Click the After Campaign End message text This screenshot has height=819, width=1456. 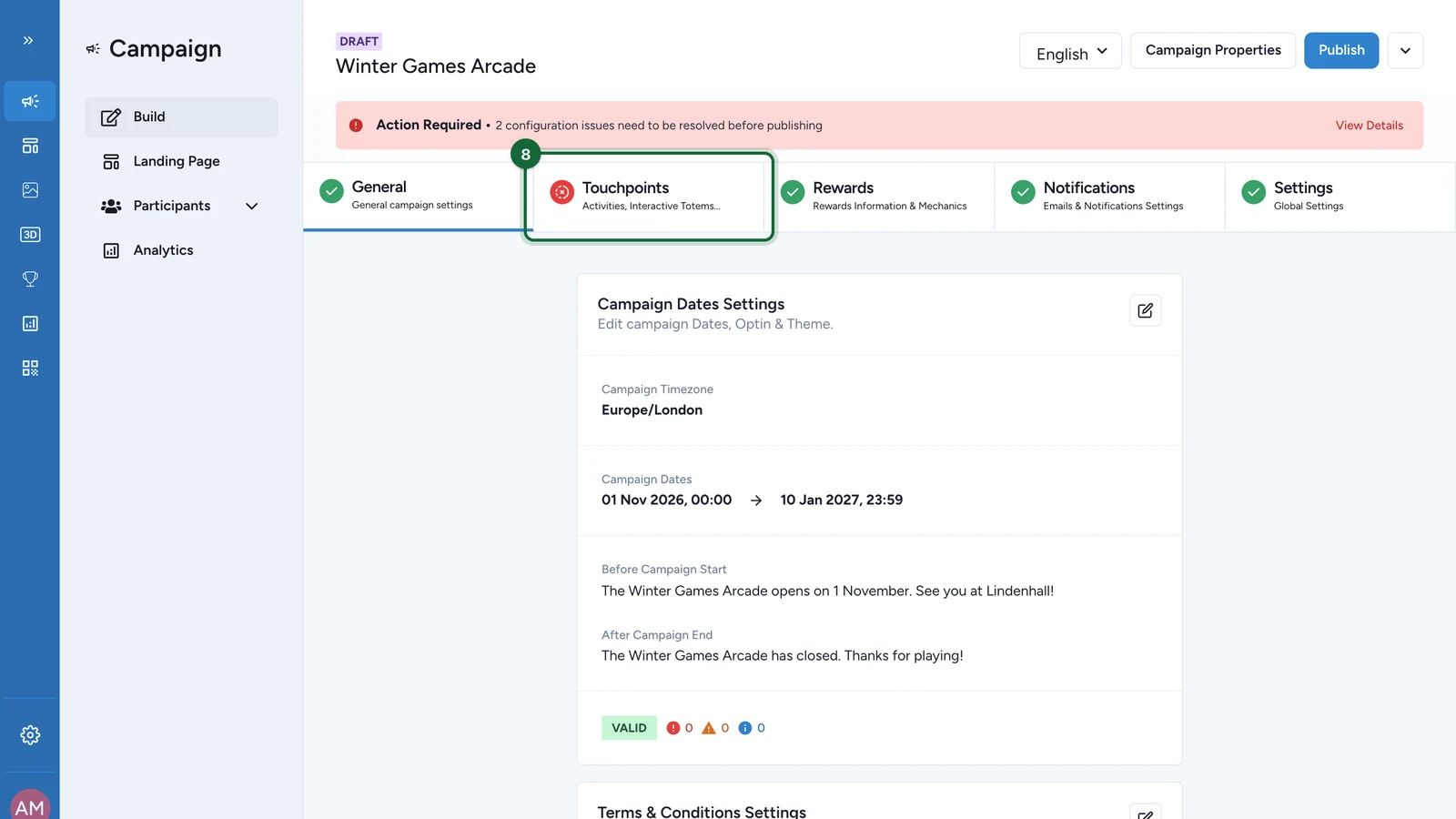point(782,656)
